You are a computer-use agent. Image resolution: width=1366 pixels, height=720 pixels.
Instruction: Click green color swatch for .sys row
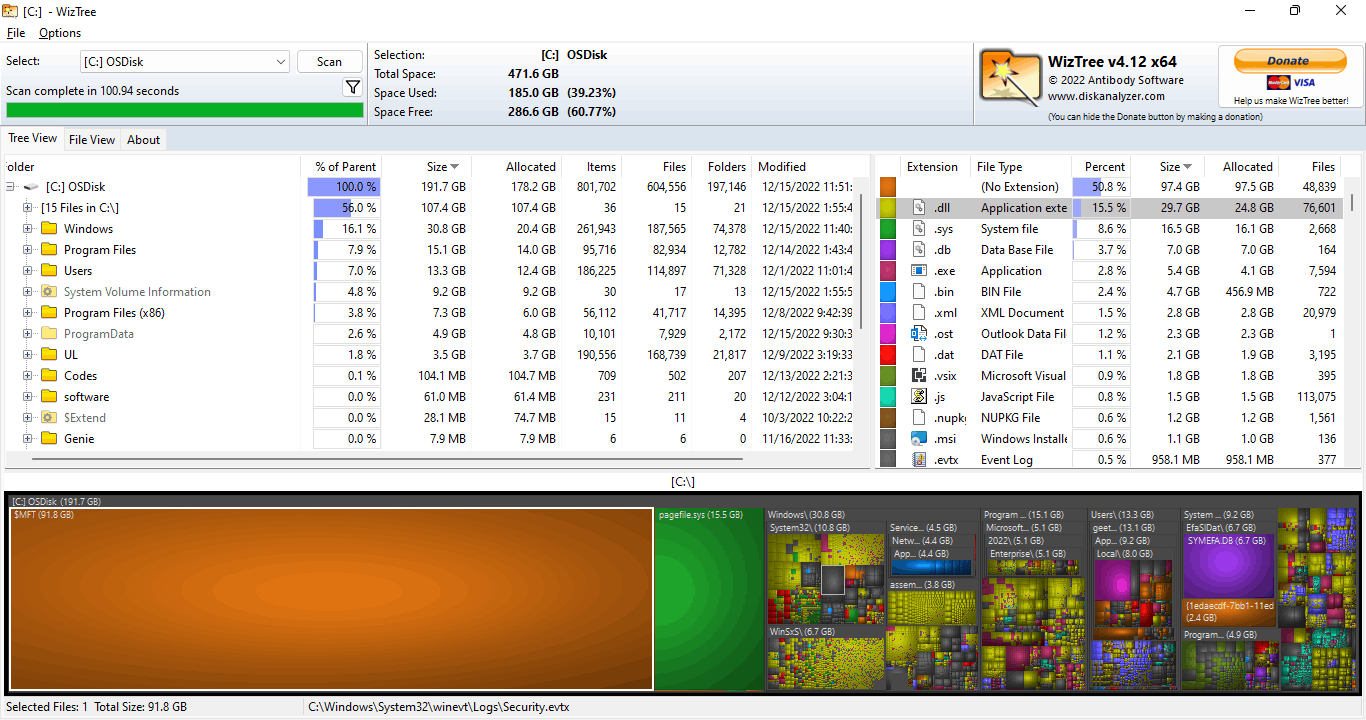[x=887, y=229]
